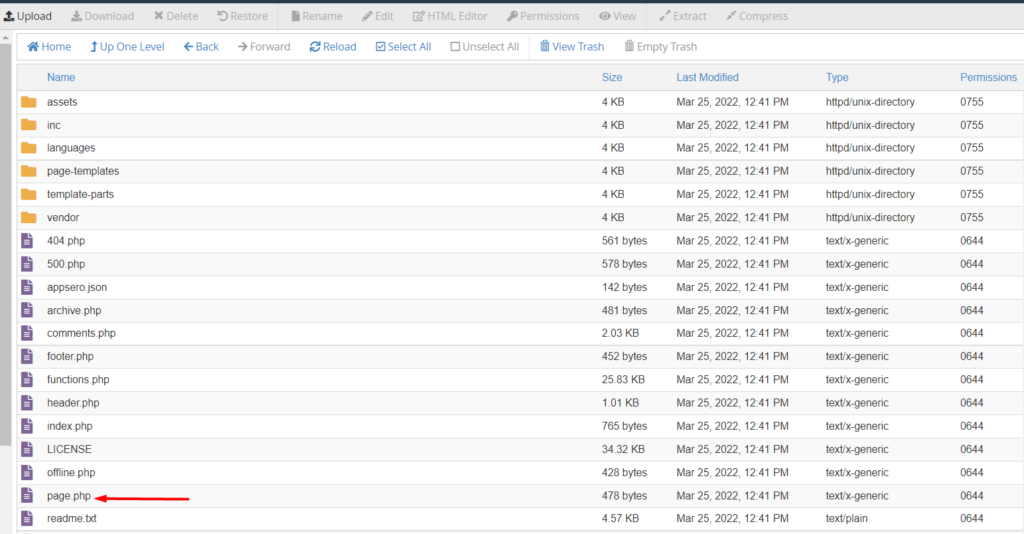Open the HTML Editor
Viewport: 1024px width, 534px height.
pos(450,16)
